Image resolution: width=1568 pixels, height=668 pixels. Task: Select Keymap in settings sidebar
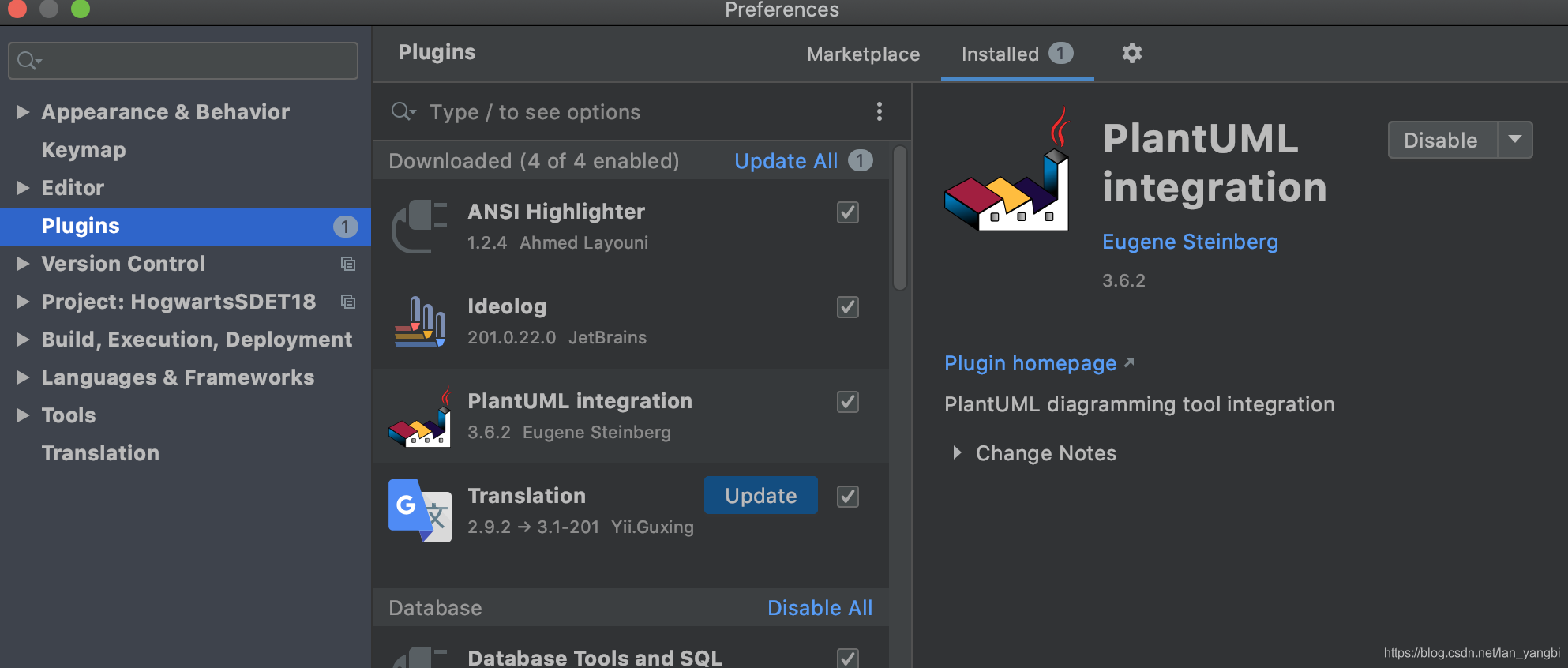[83, 150]
